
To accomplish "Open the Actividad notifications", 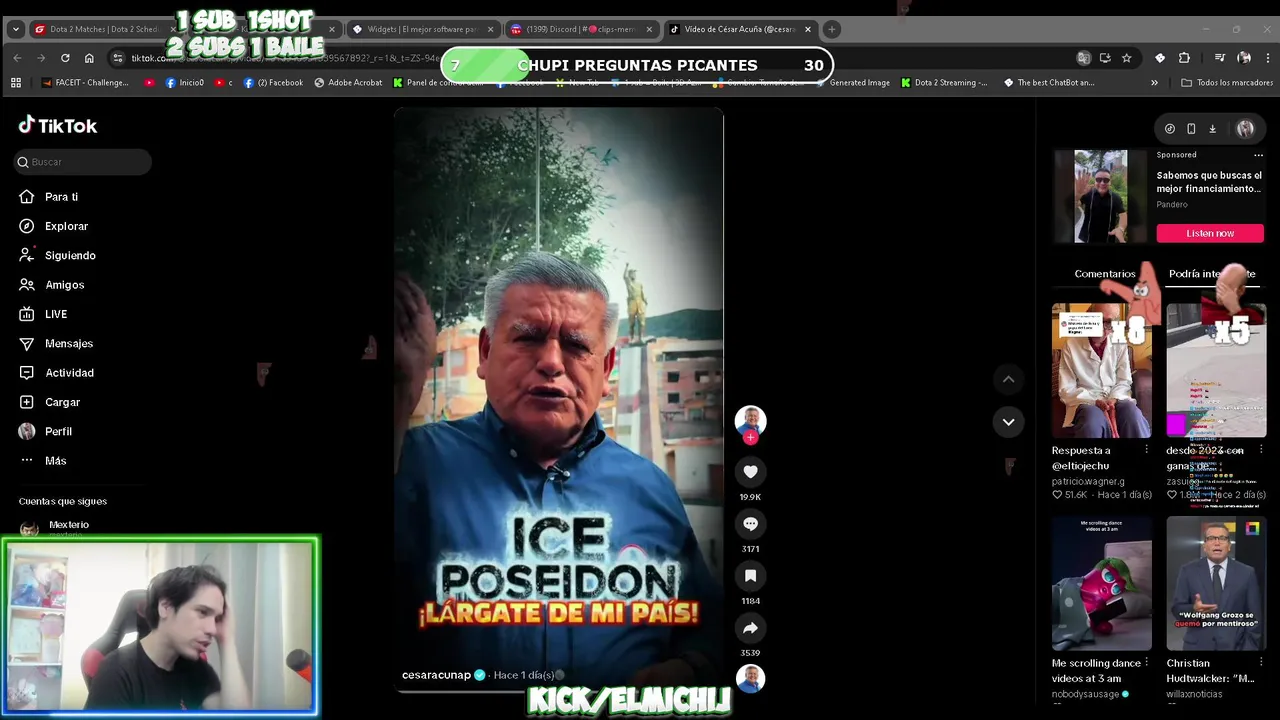I will click(x=56, y=373).
